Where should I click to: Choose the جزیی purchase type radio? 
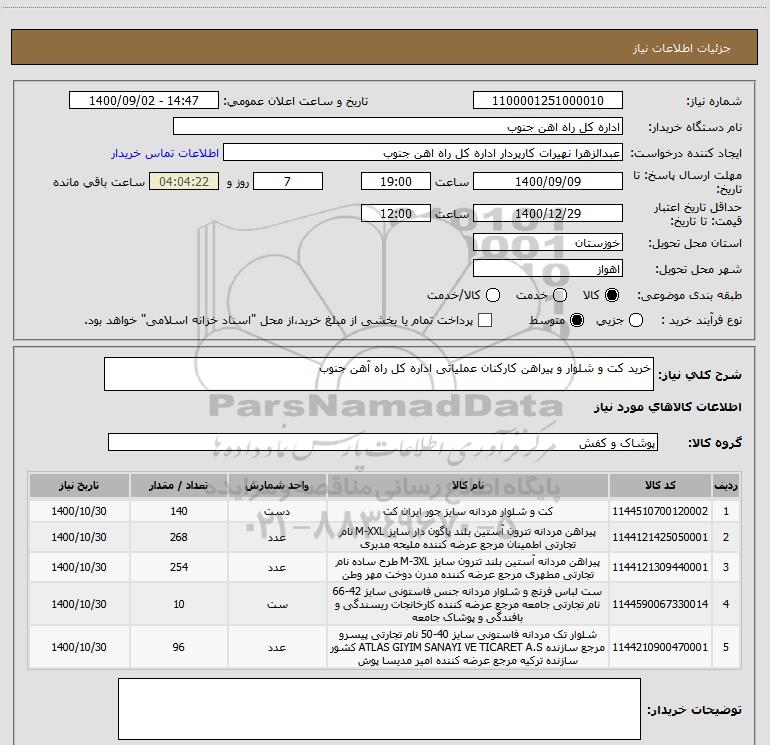(636, 321)
